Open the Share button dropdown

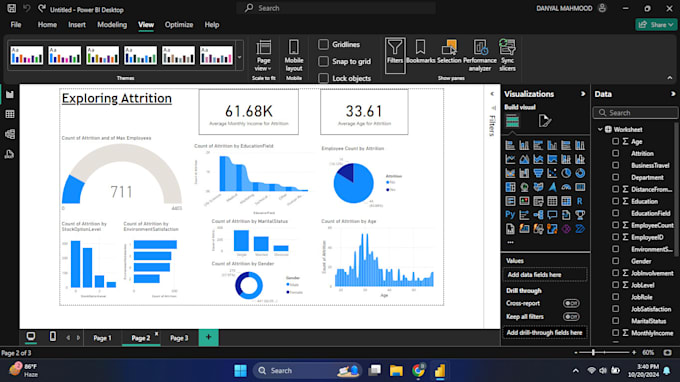(x=656, y=25)
